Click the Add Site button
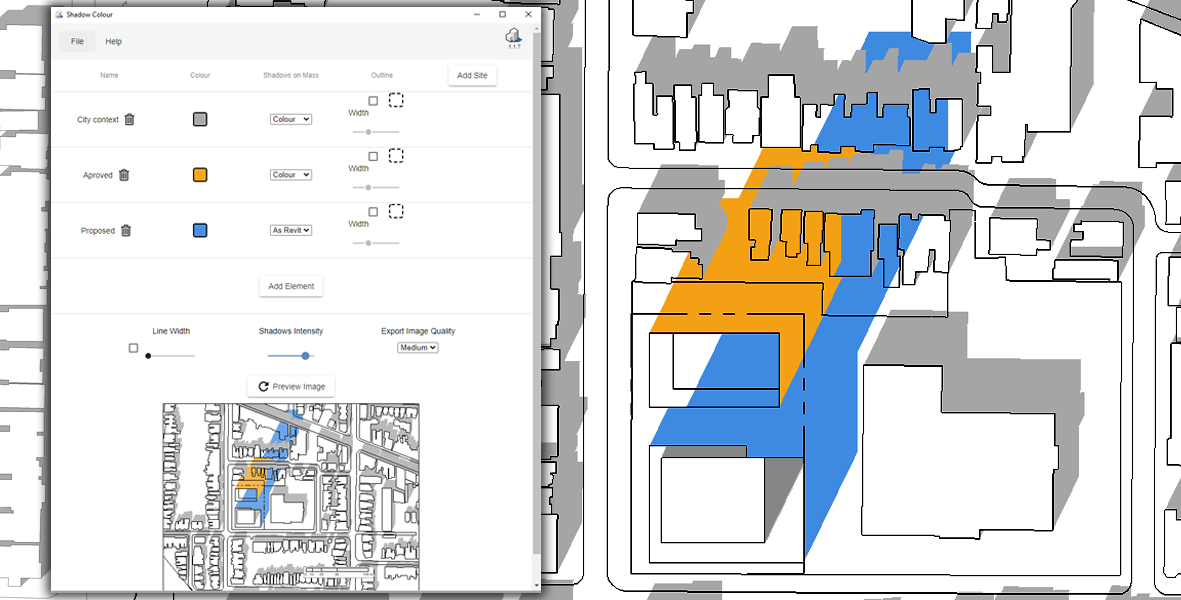 pyautogui.click(x=472, y=76)
